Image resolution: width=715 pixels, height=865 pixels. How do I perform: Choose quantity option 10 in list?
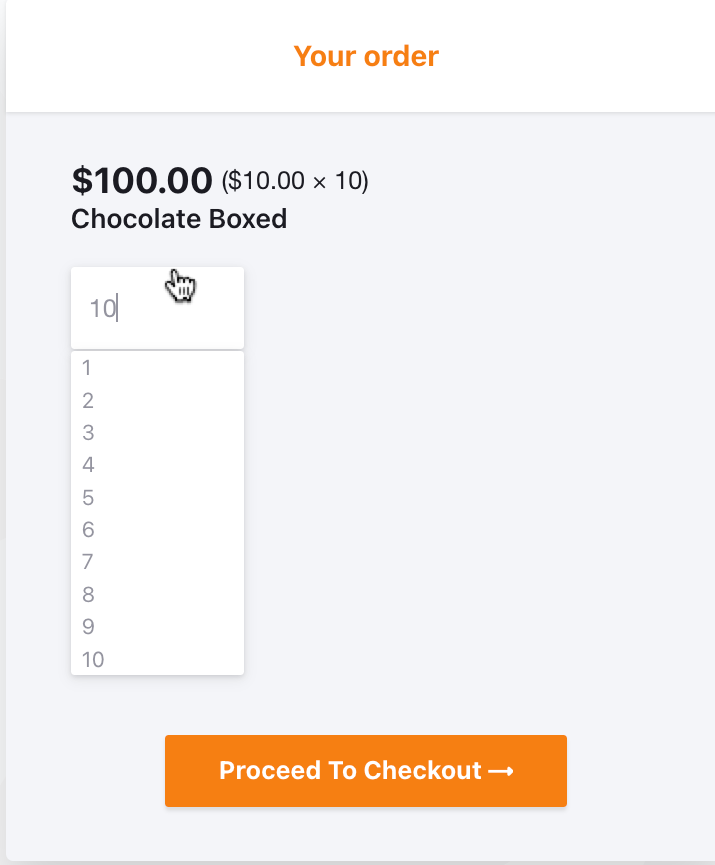[x=157, y=659]
